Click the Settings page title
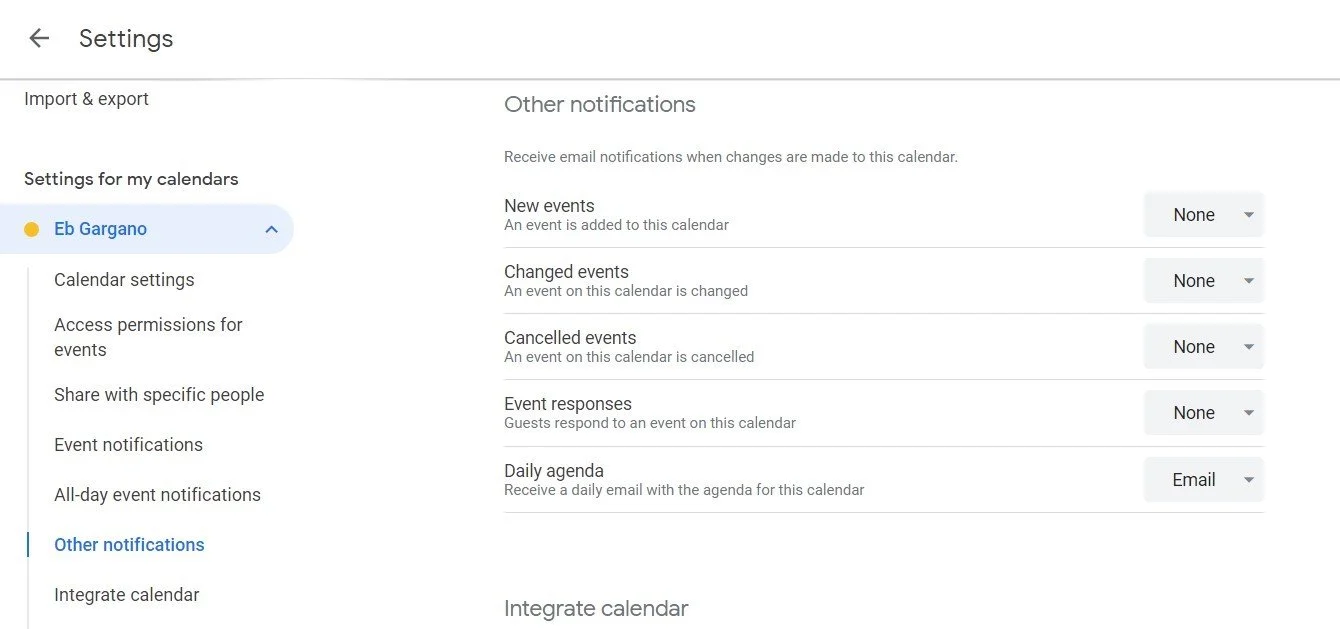The width and height of the screenshot is (1340, 629). (x=126, y=38)
